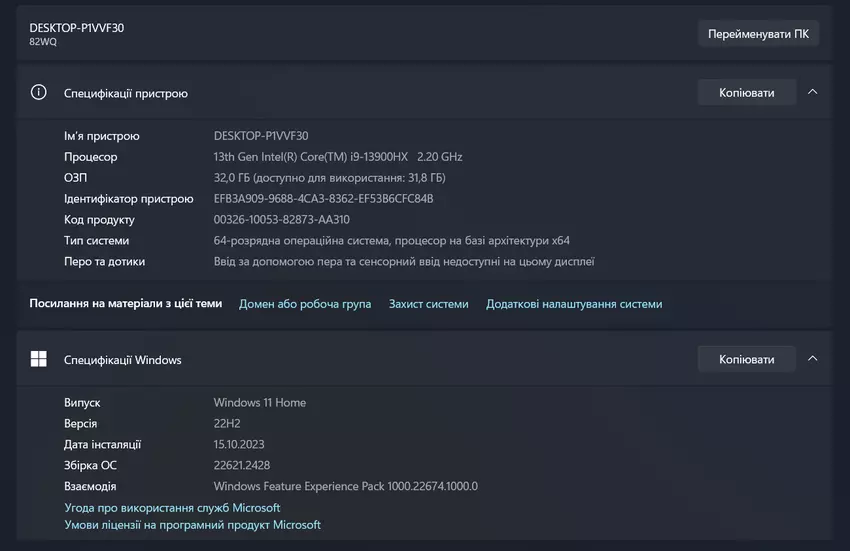Click the 82WQ model label
Image resolution: width=850 pixels, height=551 pixels.
(x=43, y=42)
